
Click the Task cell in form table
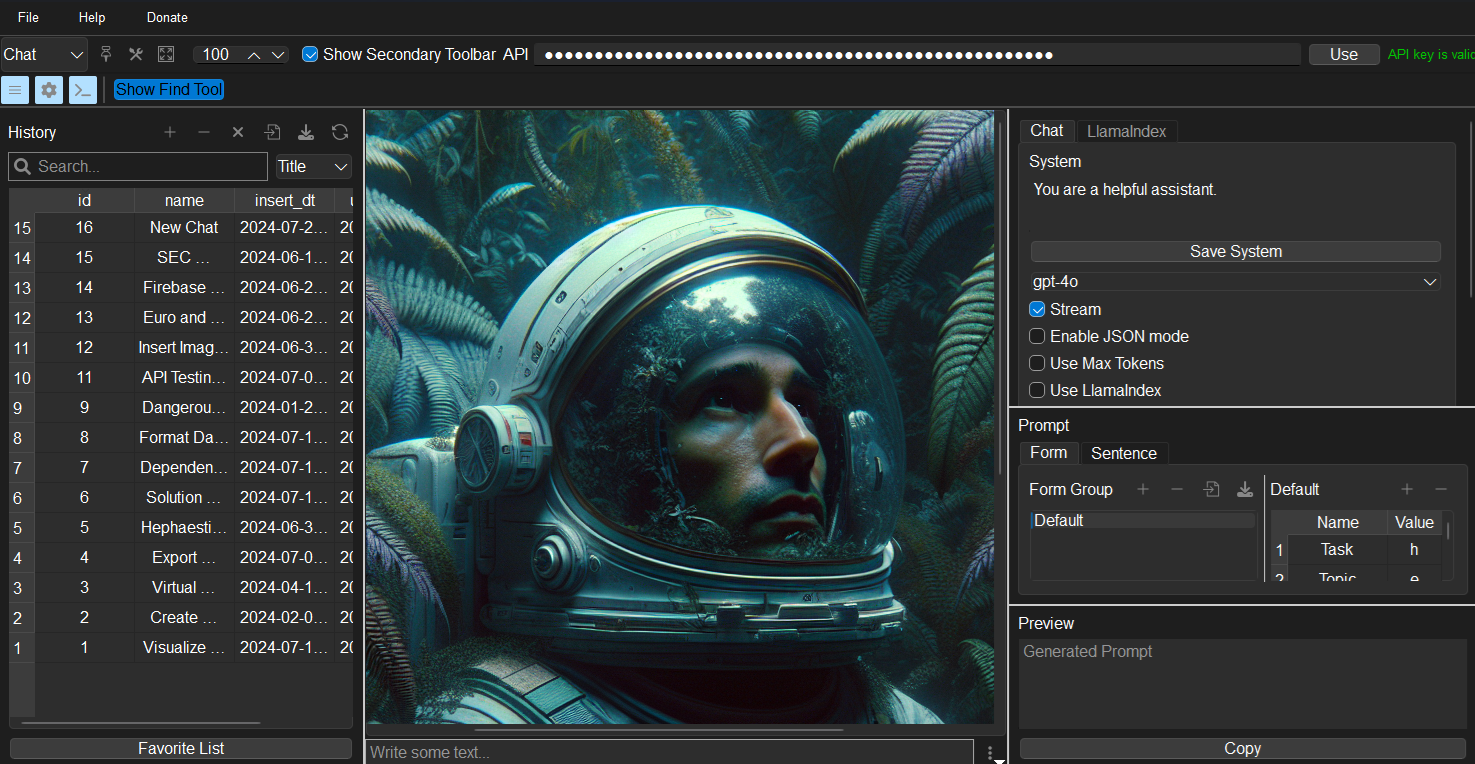click(x=1337, y=549)
